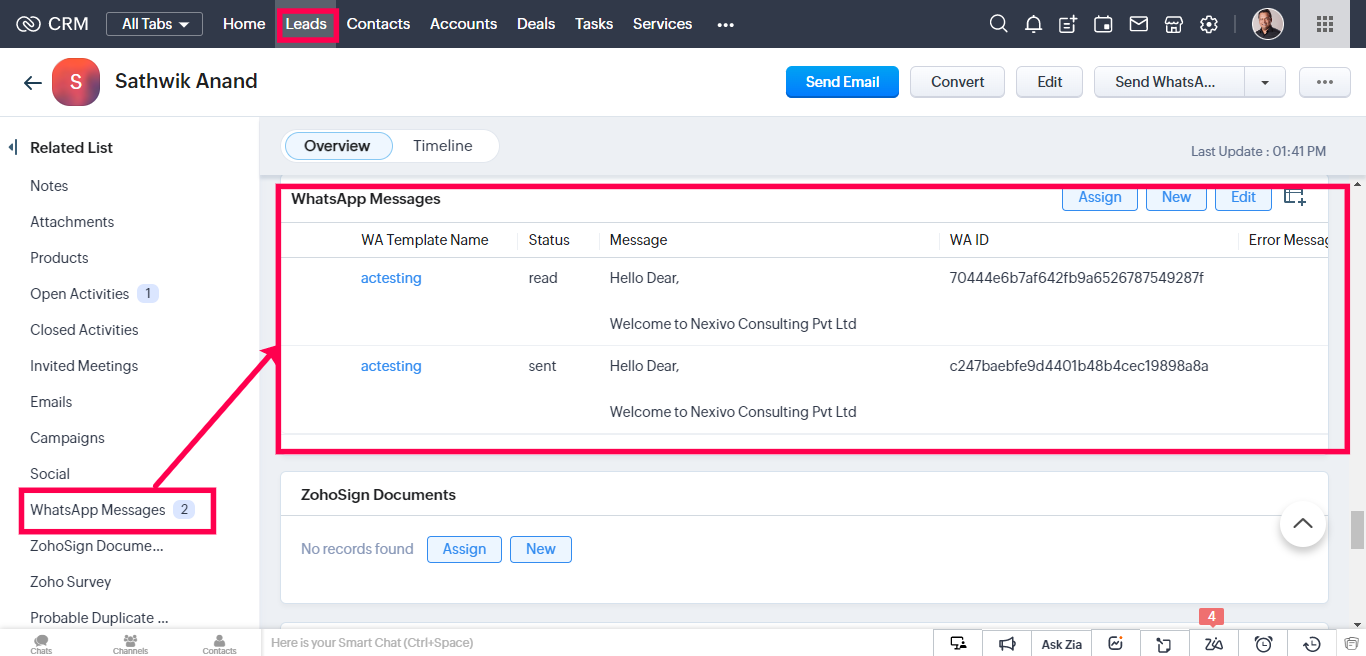Screen dimensions: 1366x656
Task: Open the mail icon in header
Action: pos(1138,24)
